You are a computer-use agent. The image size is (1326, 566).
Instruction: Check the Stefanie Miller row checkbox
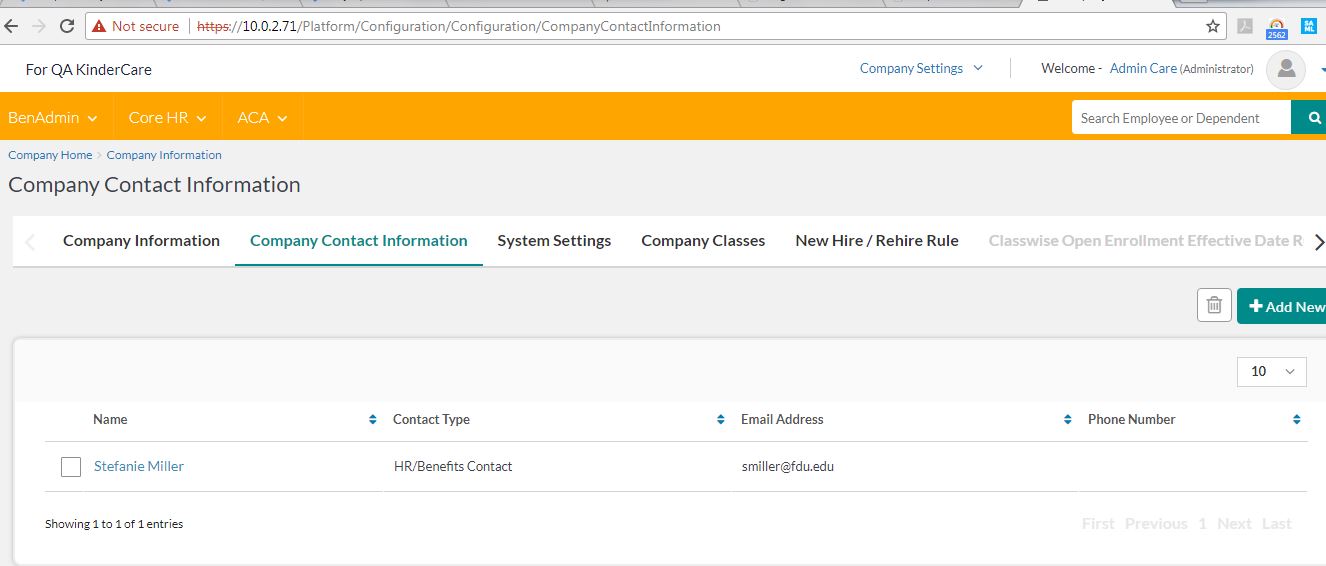[71, 467]
